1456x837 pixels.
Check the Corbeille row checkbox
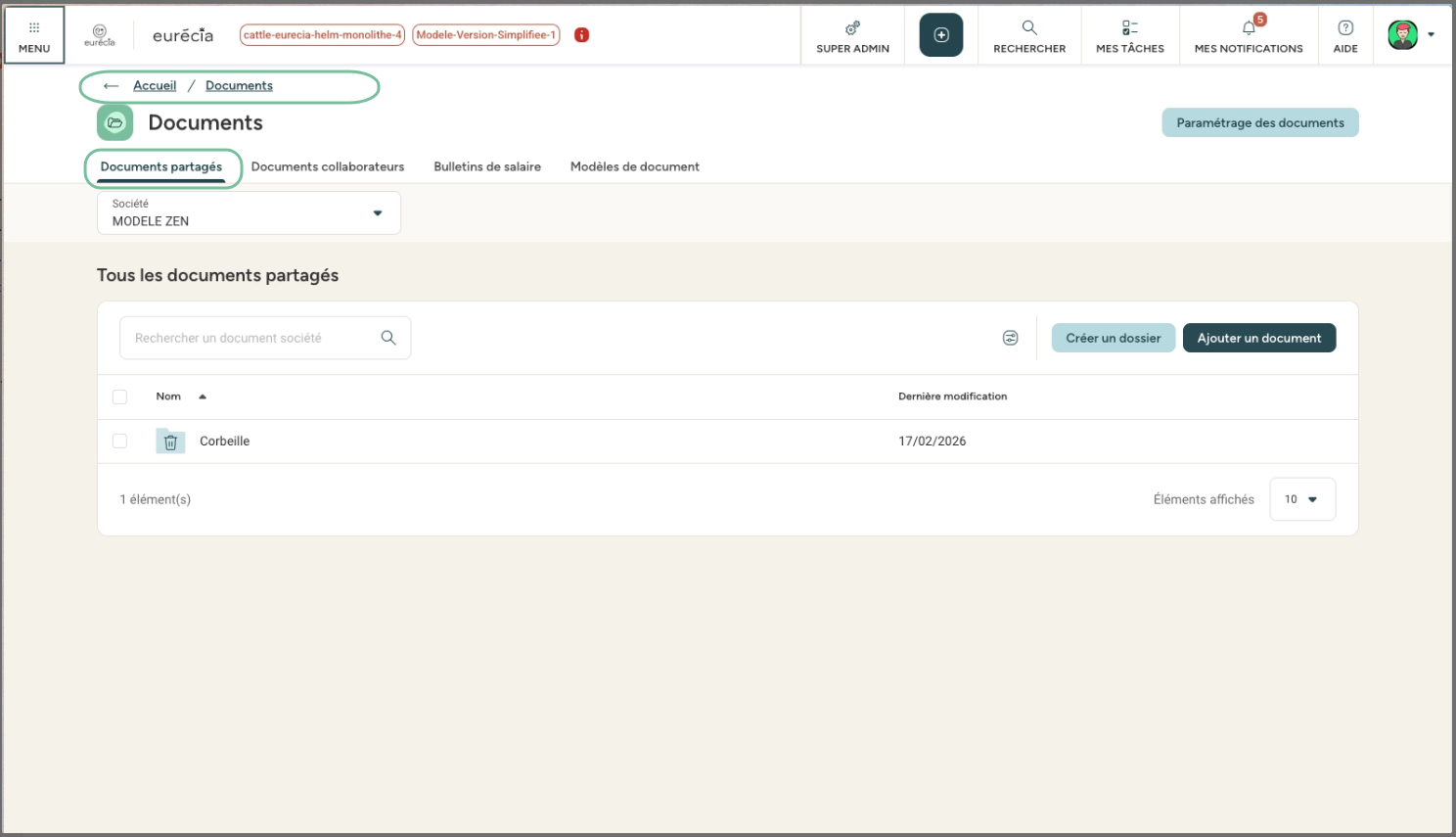point(119,442)
